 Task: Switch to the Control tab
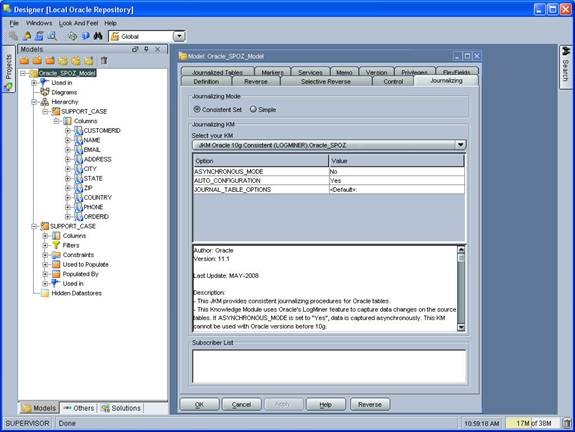pyautogui.click(x=393, y=81)
